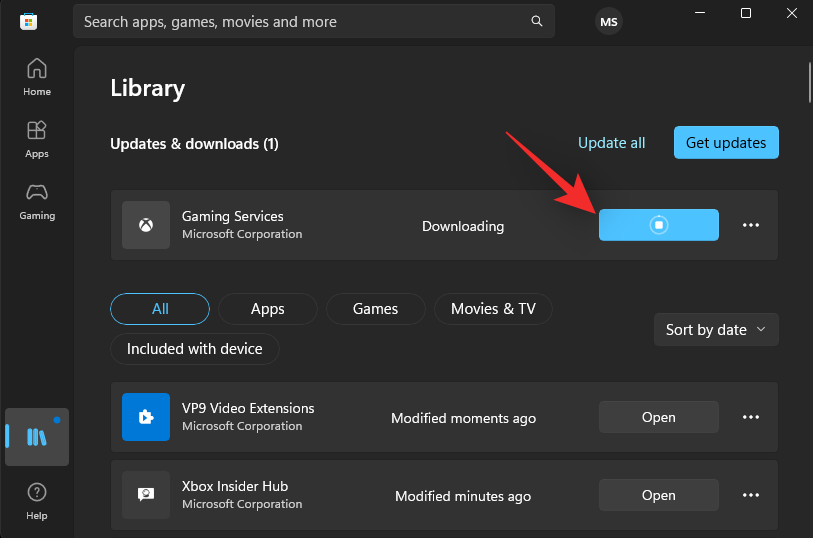The image size is (813, 538).
Task: Open more options for VP9 Video Extensions
Action: pos(751,417)
